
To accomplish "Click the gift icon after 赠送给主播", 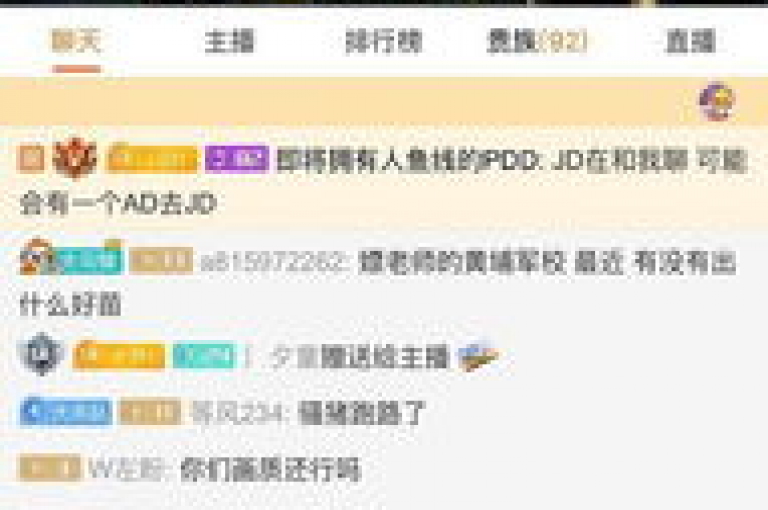I will [480, 356].
